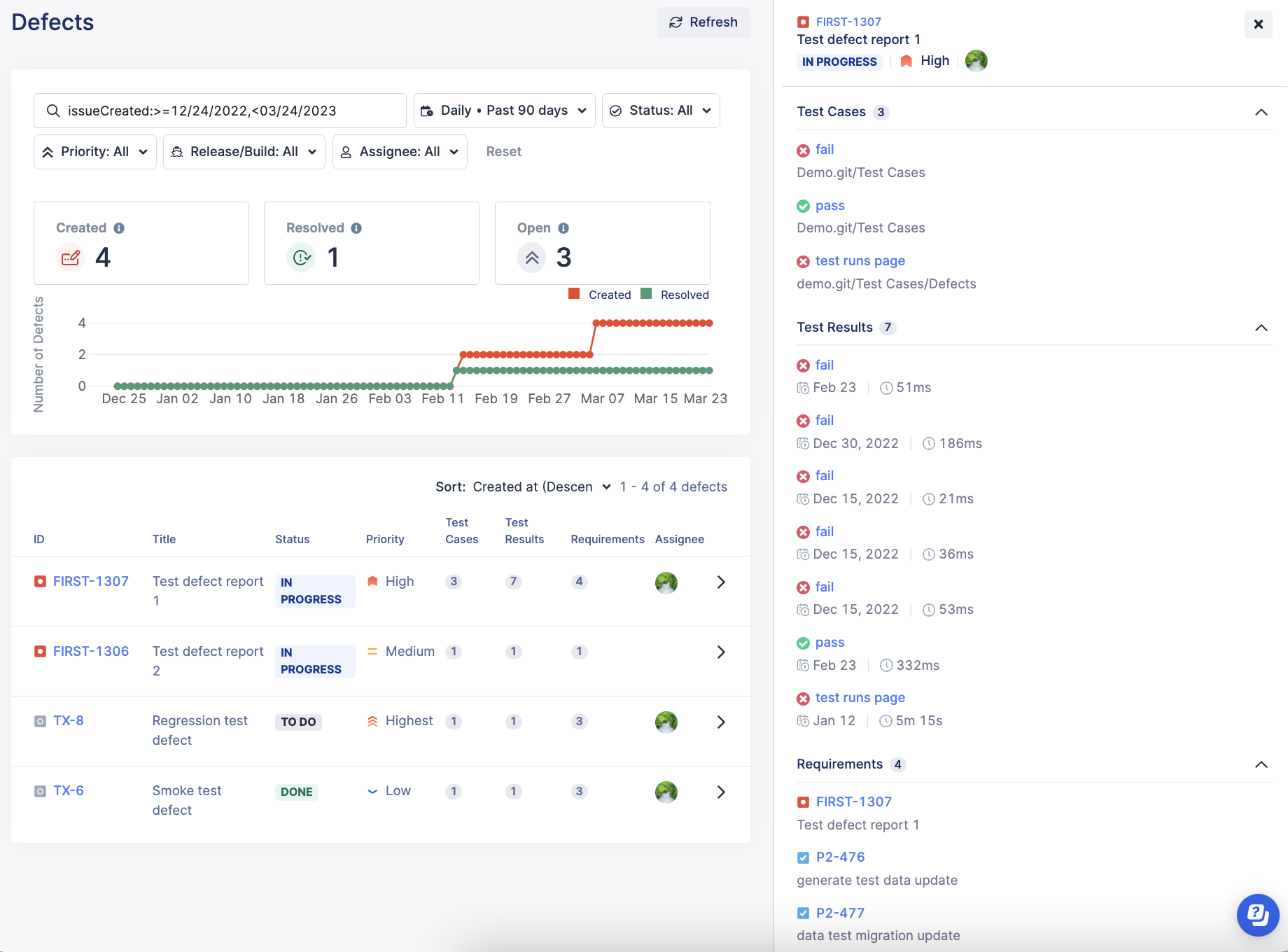Open the pass result dated Feb 23

[x=830, y=643]
